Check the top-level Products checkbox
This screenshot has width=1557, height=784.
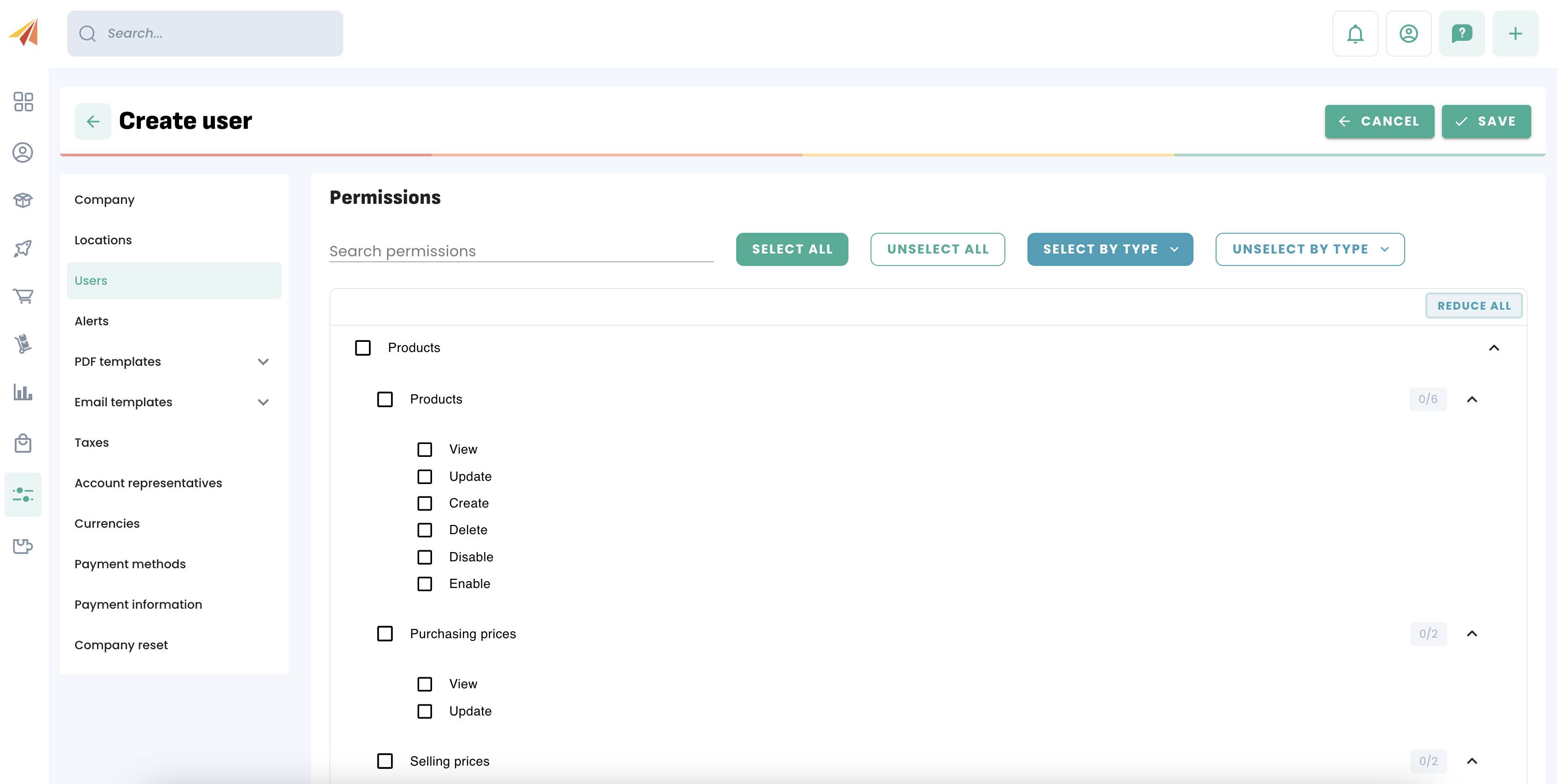pyautogui.click(x=363, y=348)
